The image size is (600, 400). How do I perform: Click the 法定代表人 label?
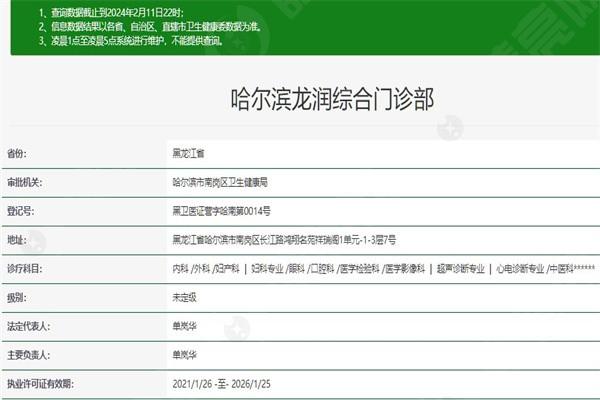[x=28, y=326]
